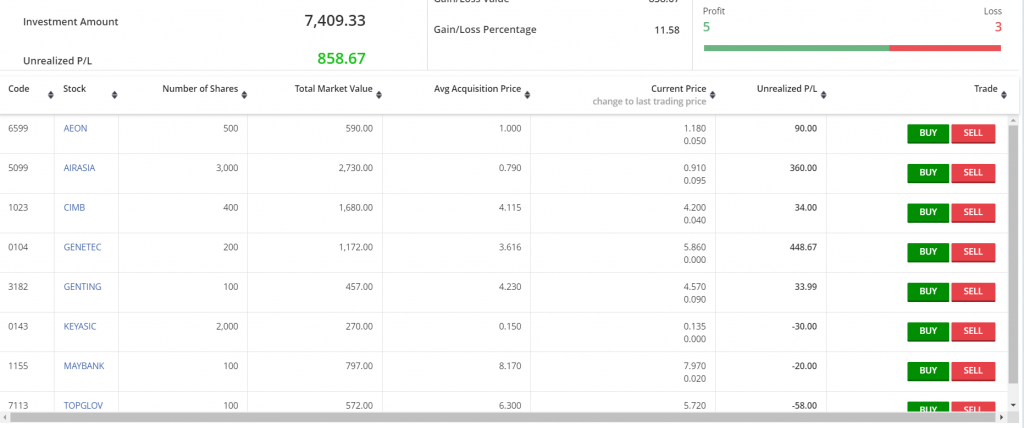The height and width of the screenshot is (428, 1024).
Task: Sell KEYASIC shares
Action: tap(973, 331)
